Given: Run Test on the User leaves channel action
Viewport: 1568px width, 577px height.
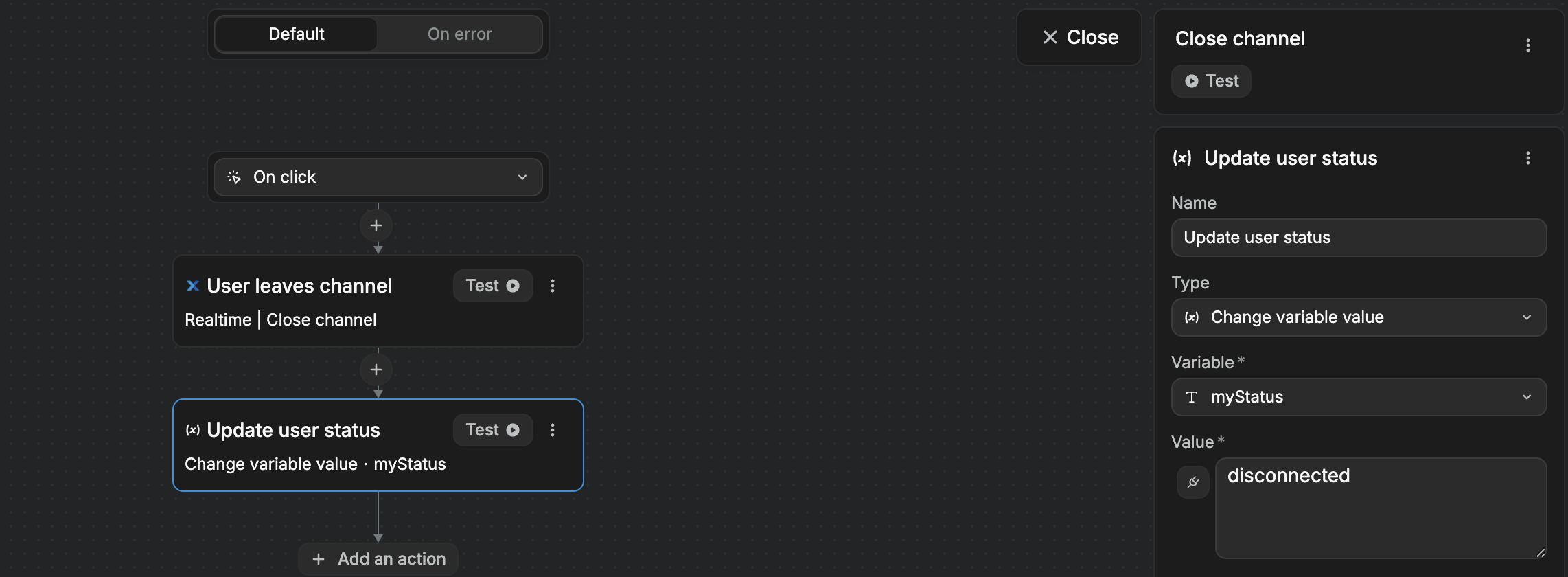Looking at the screenshot, I should pyautogui.click(x=492, y=286).
